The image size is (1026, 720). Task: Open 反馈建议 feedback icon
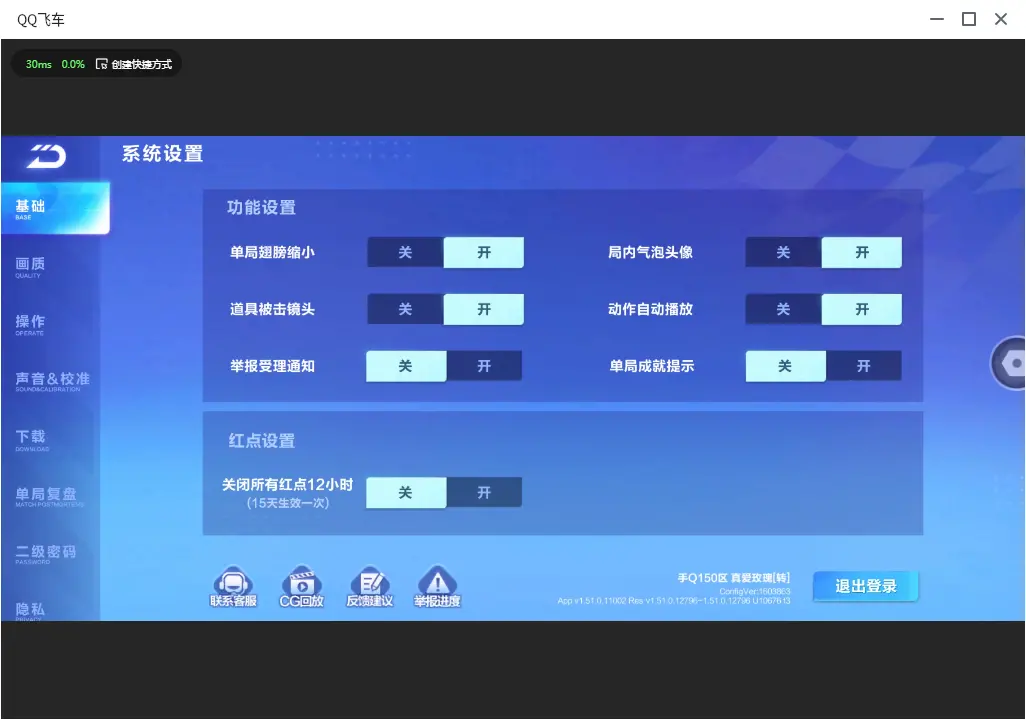pyautogui.click(x=370, y=586)
